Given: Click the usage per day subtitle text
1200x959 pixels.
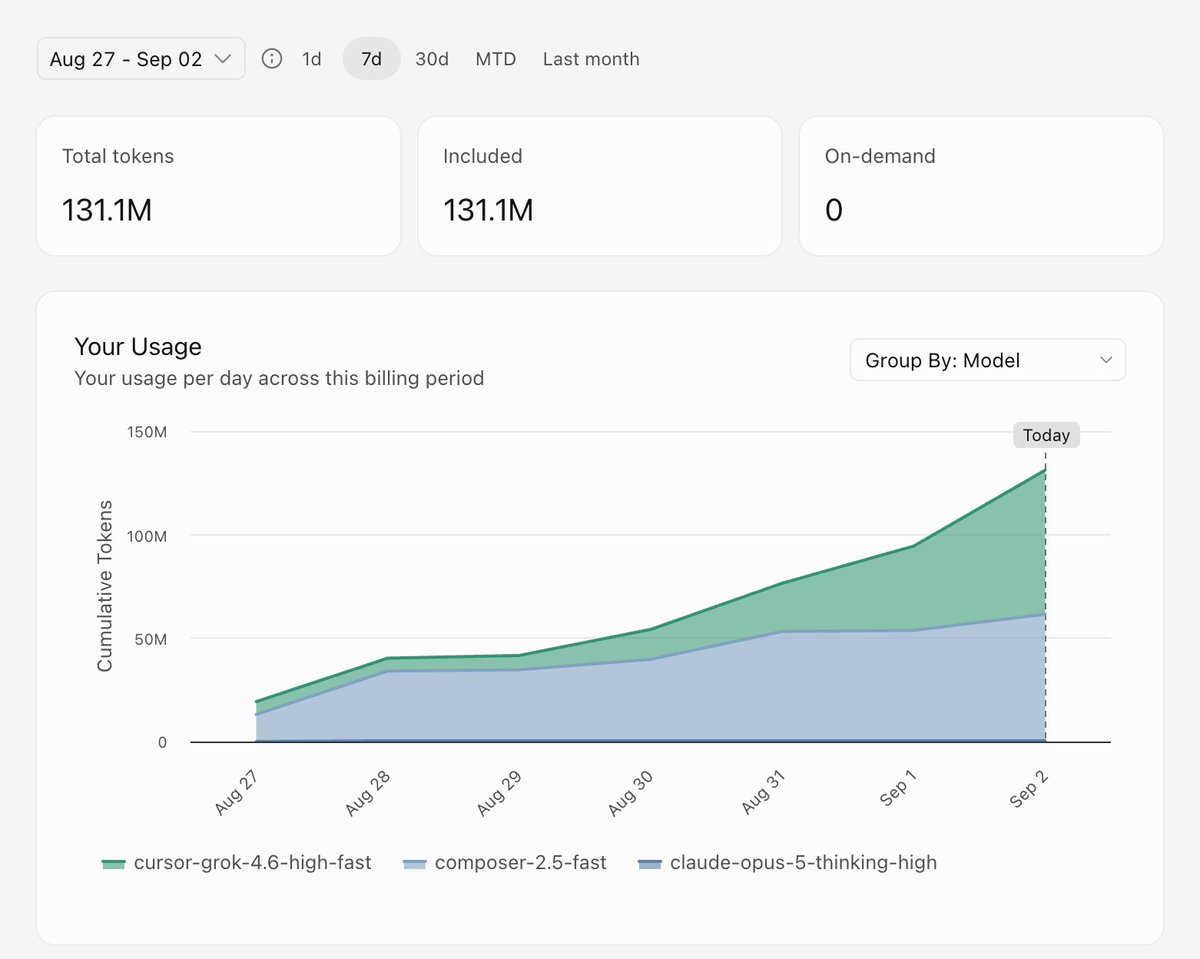Looking at the screenshot, I should pyautogui.click(x=279, y=379).
